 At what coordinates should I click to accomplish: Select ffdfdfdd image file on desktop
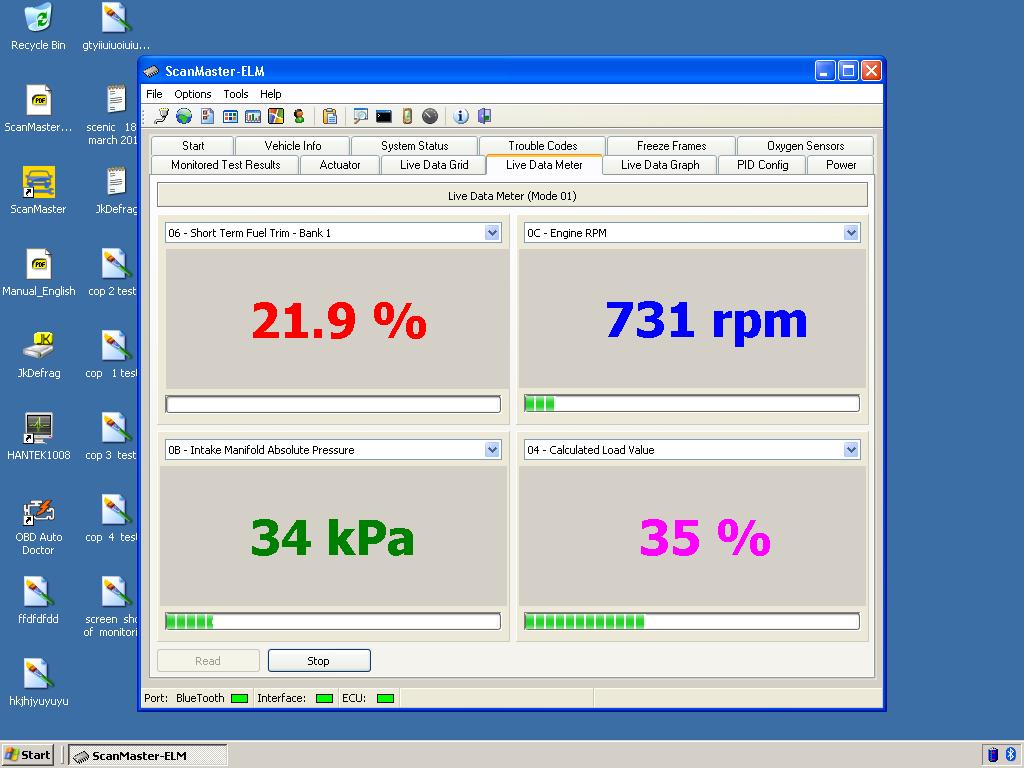point(39,600)
